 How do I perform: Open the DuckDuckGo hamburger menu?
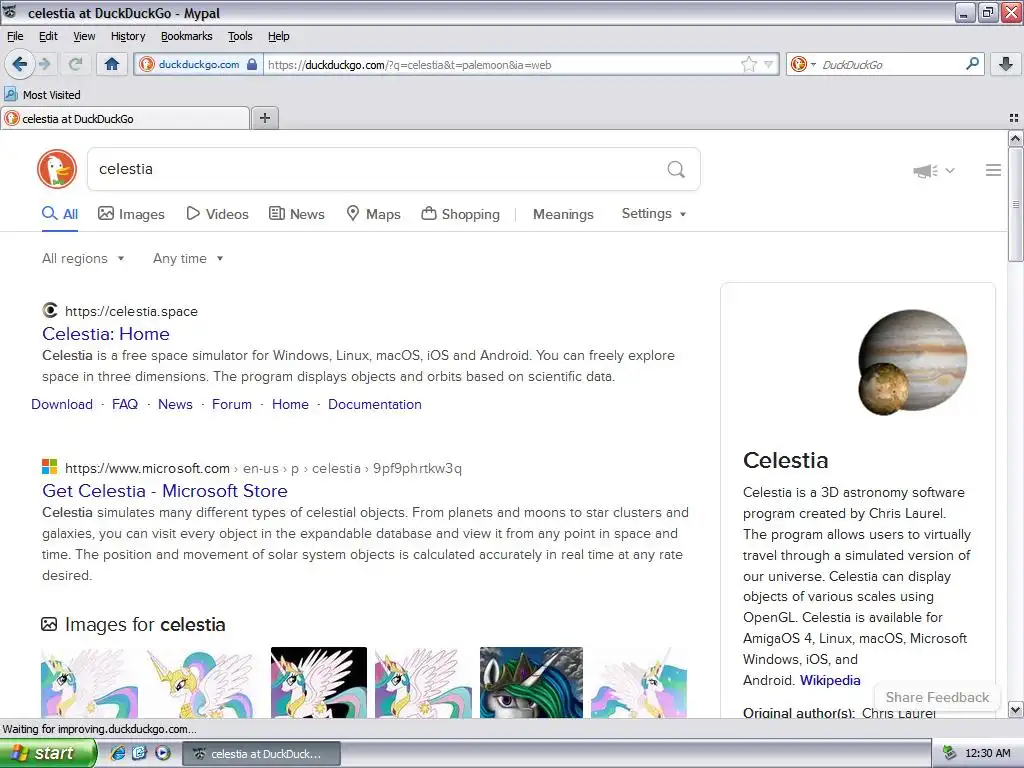(993, 170)
